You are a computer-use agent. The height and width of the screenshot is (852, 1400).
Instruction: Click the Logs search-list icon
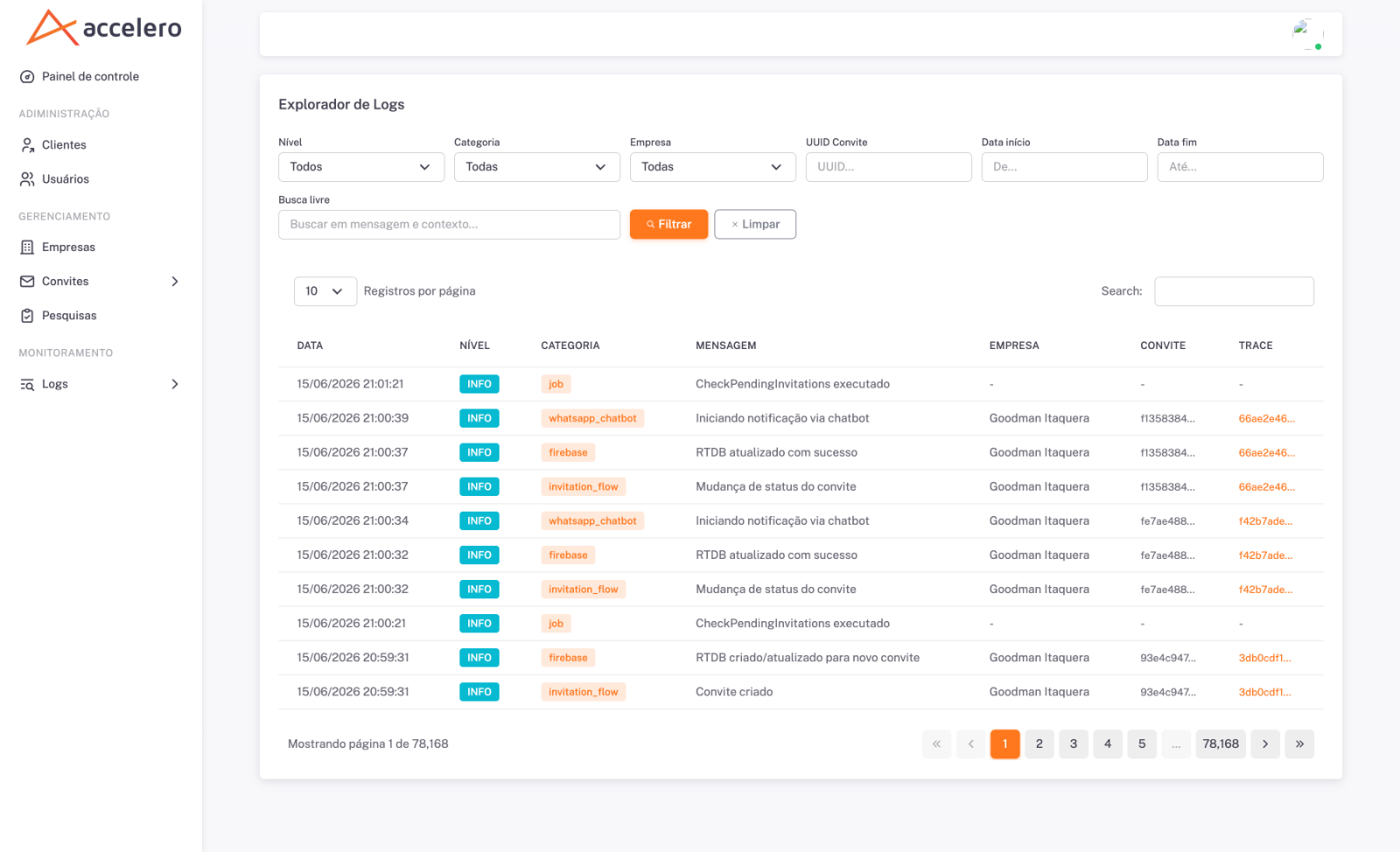point(27,384)
